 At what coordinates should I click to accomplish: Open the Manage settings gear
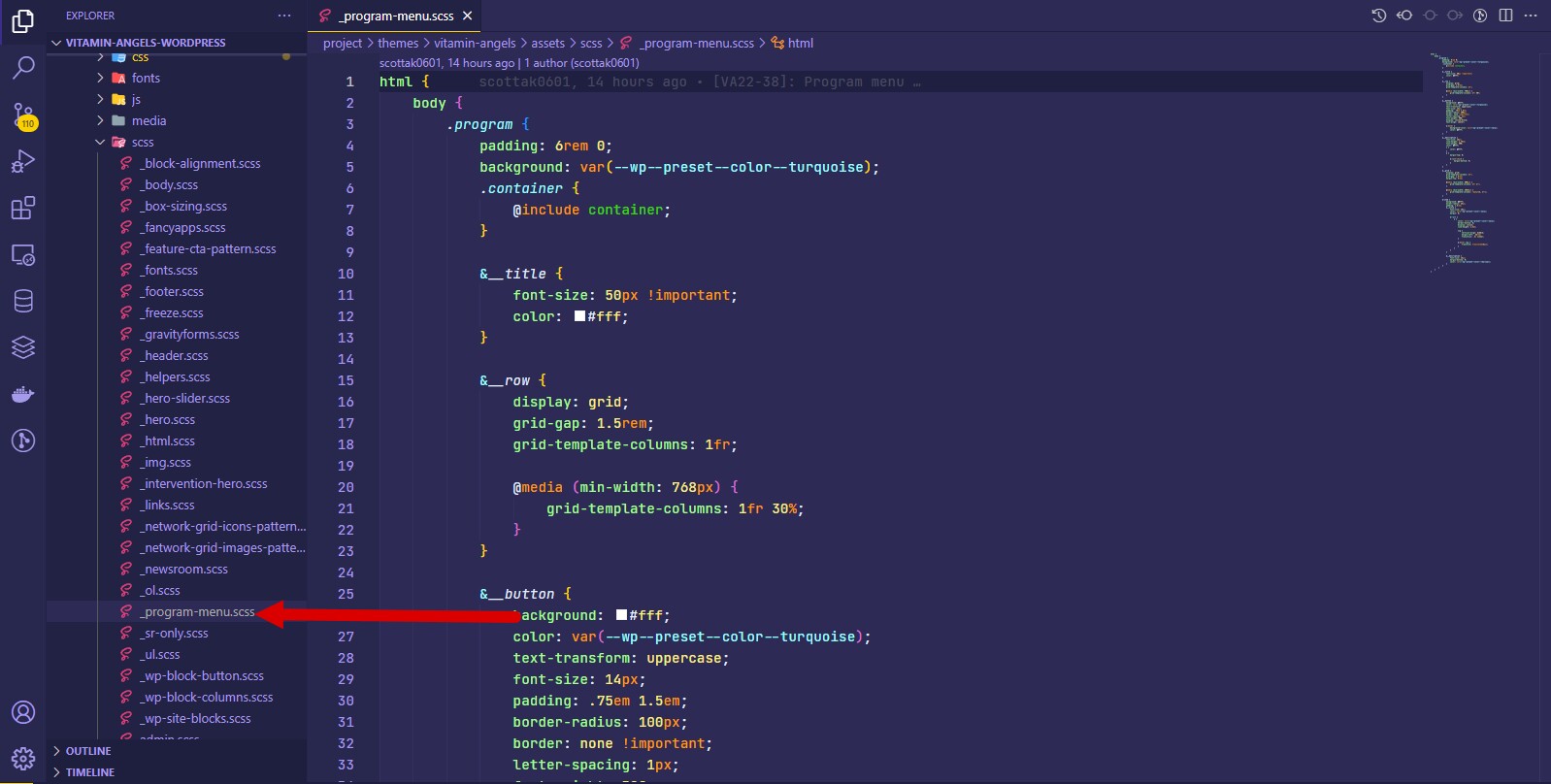pyautogui.click(x=23, y=758)
